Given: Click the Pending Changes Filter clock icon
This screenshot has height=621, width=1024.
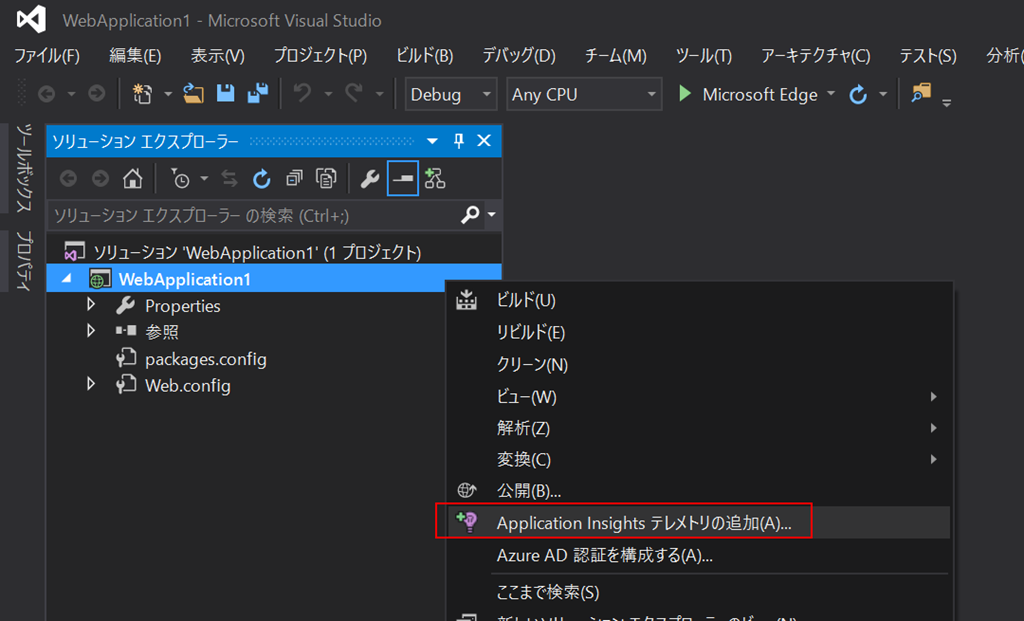Looking at the screenshot, I should pos(180,178).
